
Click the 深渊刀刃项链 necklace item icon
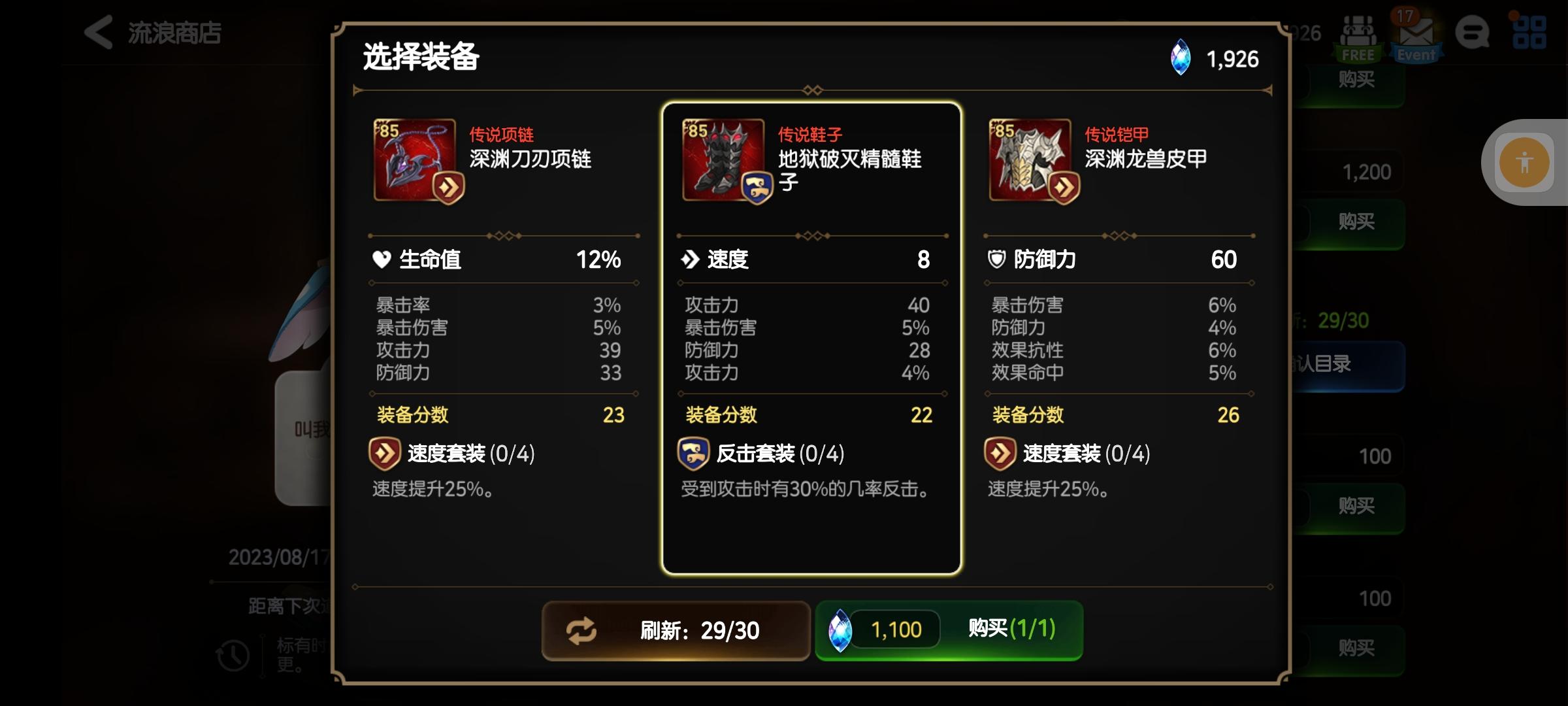(416, 160)
